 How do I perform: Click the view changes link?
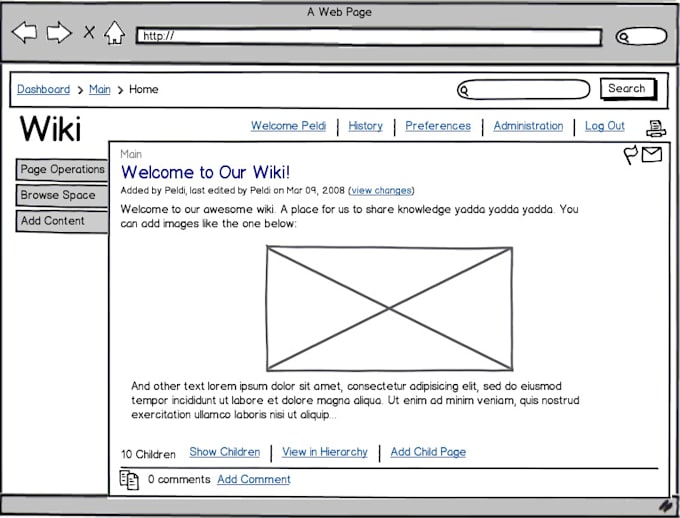(x=381, y=190)
